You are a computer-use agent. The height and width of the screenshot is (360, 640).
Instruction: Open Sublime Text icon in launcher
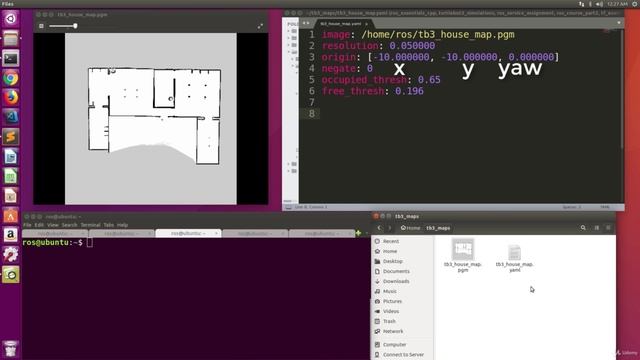11,137
